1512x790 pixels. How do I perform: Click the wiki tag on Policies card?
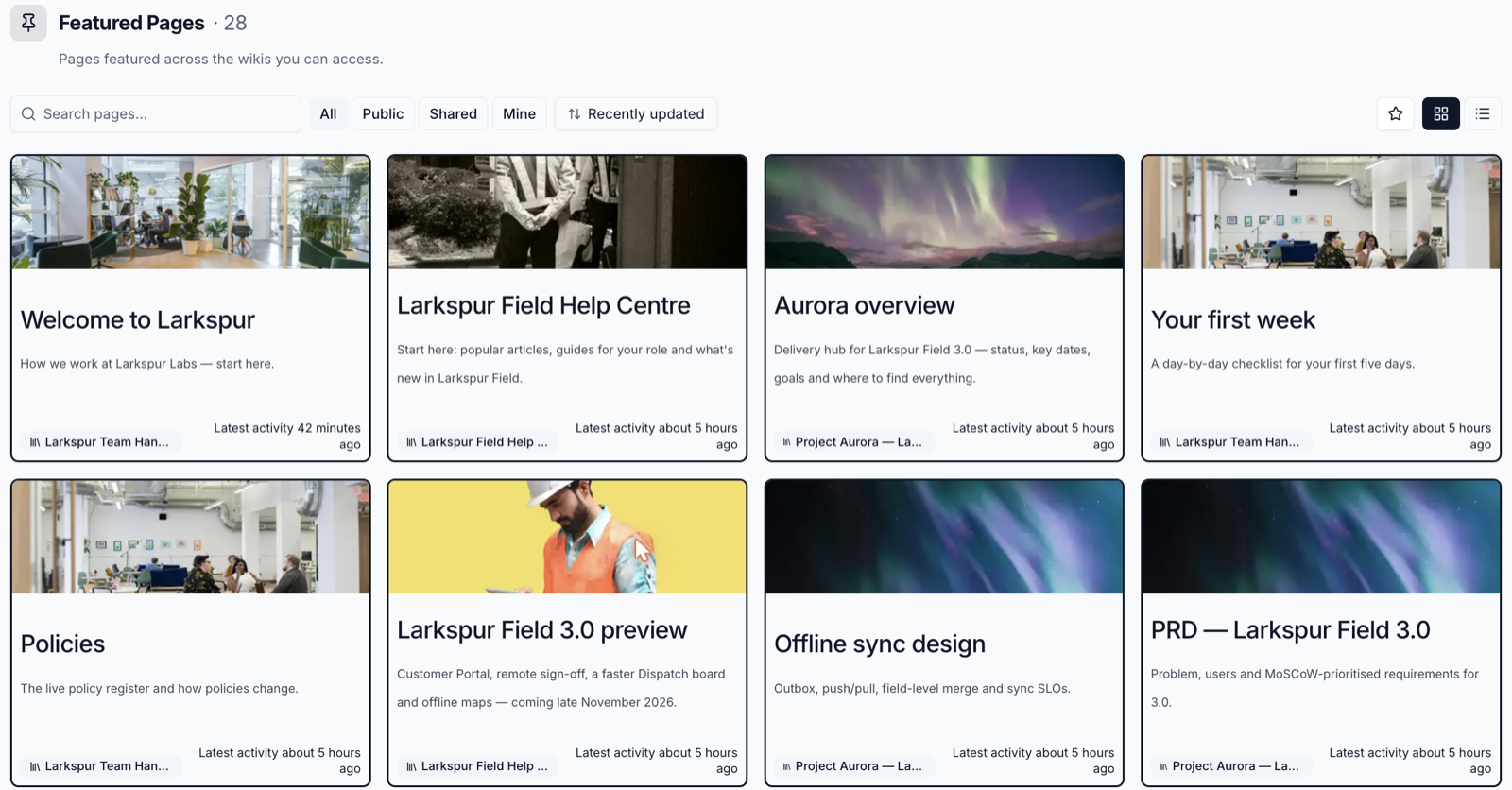[x=100, y=766]
